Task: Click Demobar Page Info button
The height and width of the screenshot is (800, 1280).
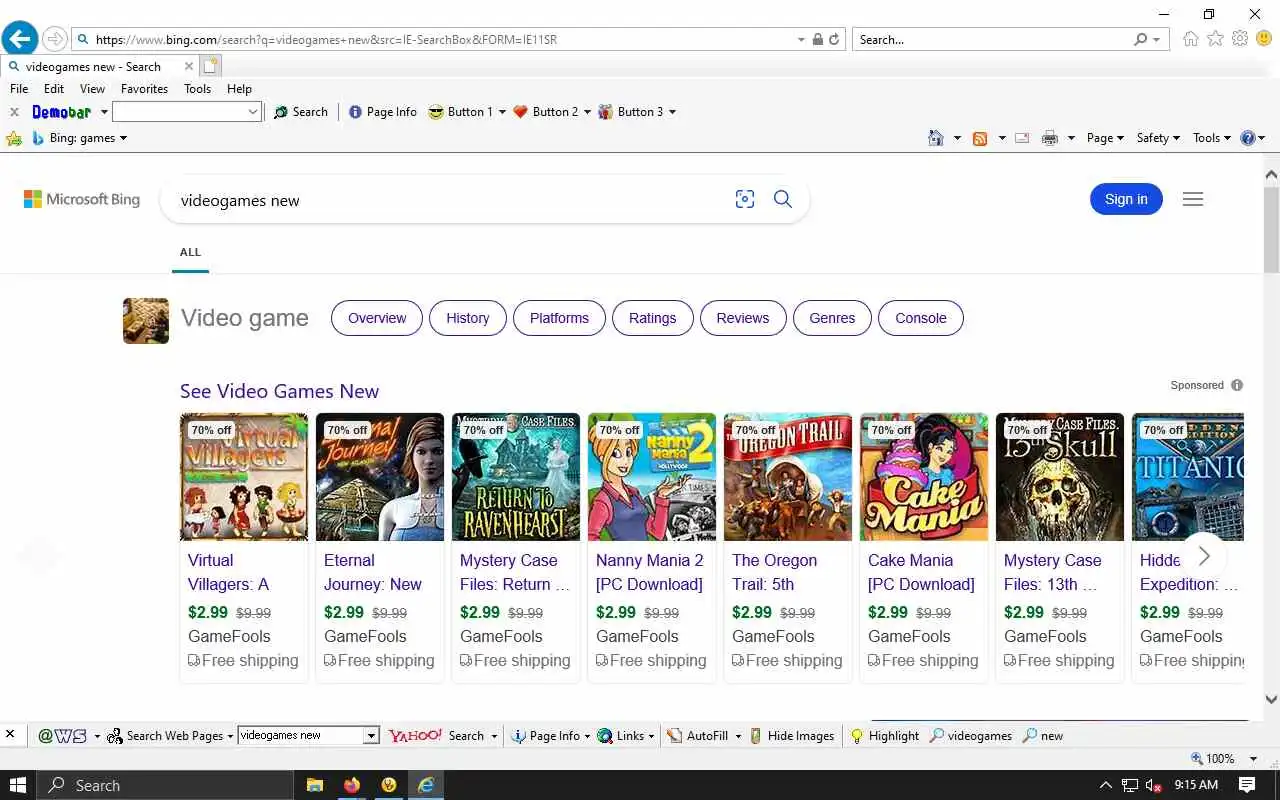Action: point(382,112)
